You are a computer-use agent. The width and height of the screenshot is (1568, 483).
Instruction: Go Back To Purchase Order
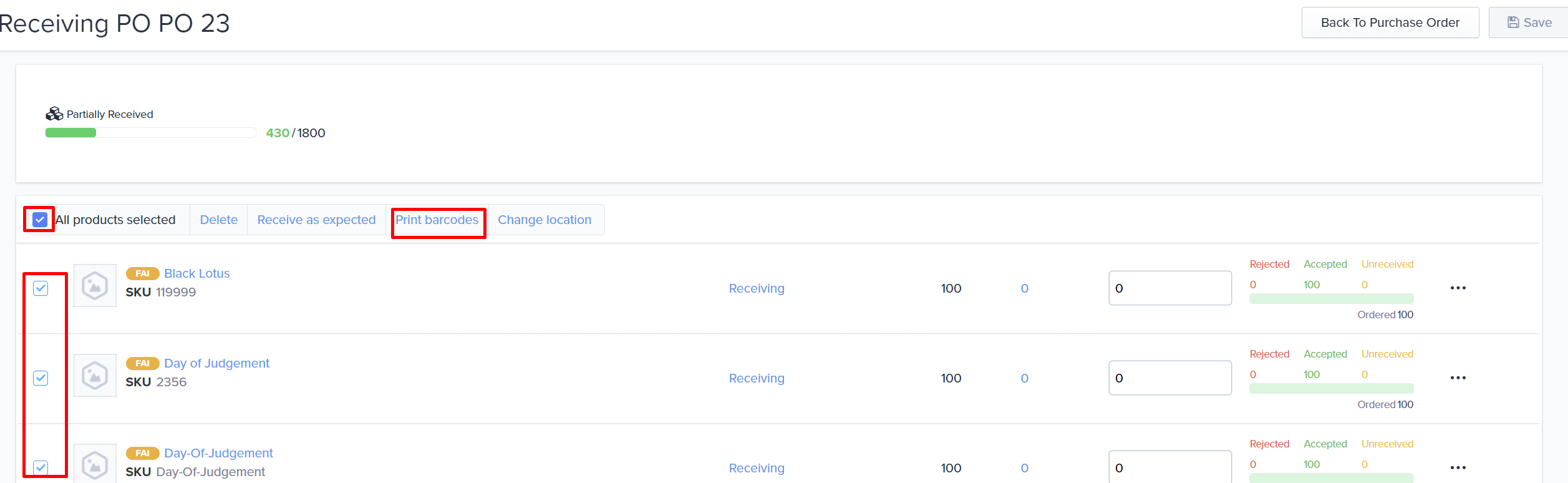(1390, 22)
